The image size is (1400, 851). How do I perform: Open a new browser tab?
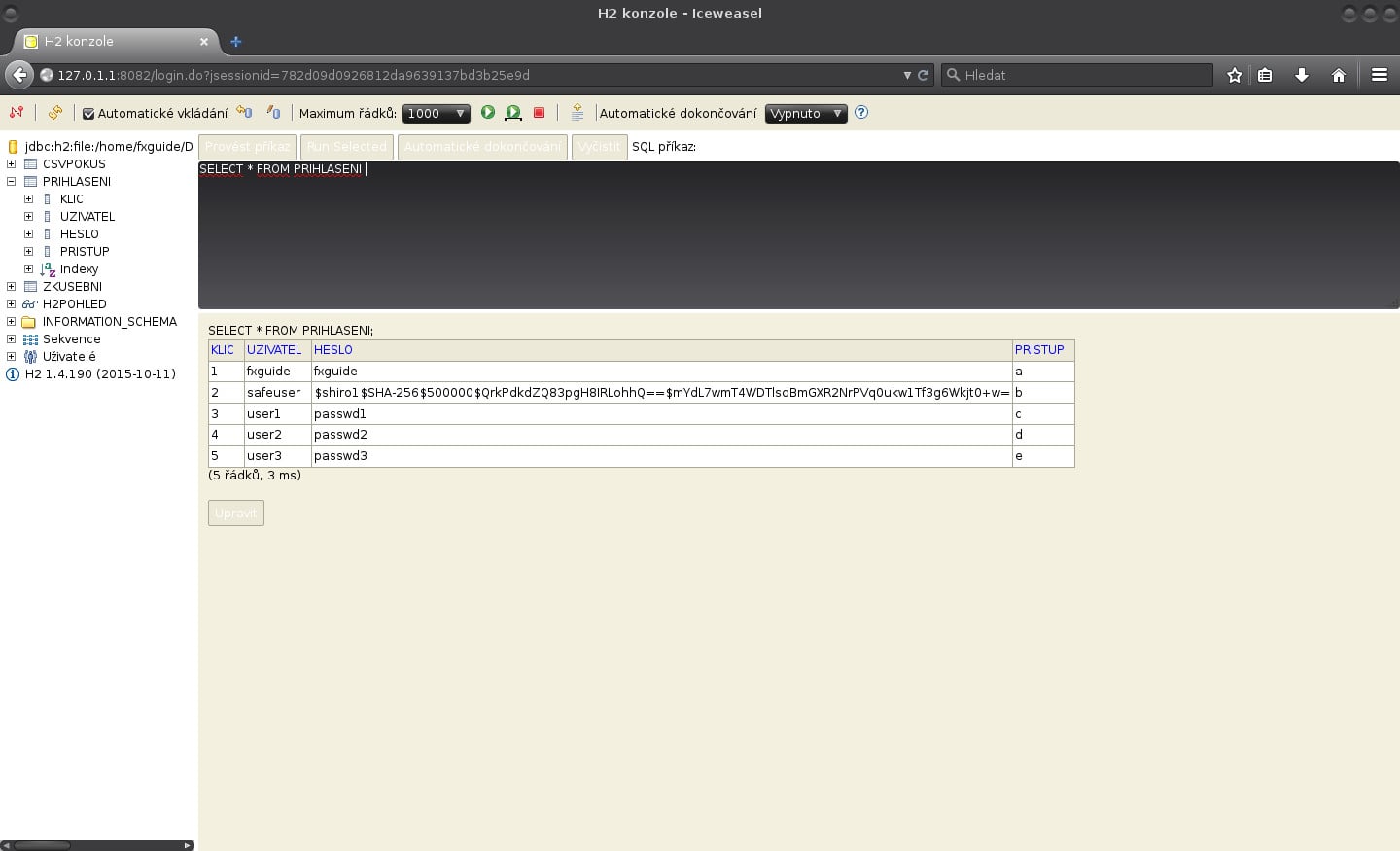pyautogui.click(x=235, y=42)
